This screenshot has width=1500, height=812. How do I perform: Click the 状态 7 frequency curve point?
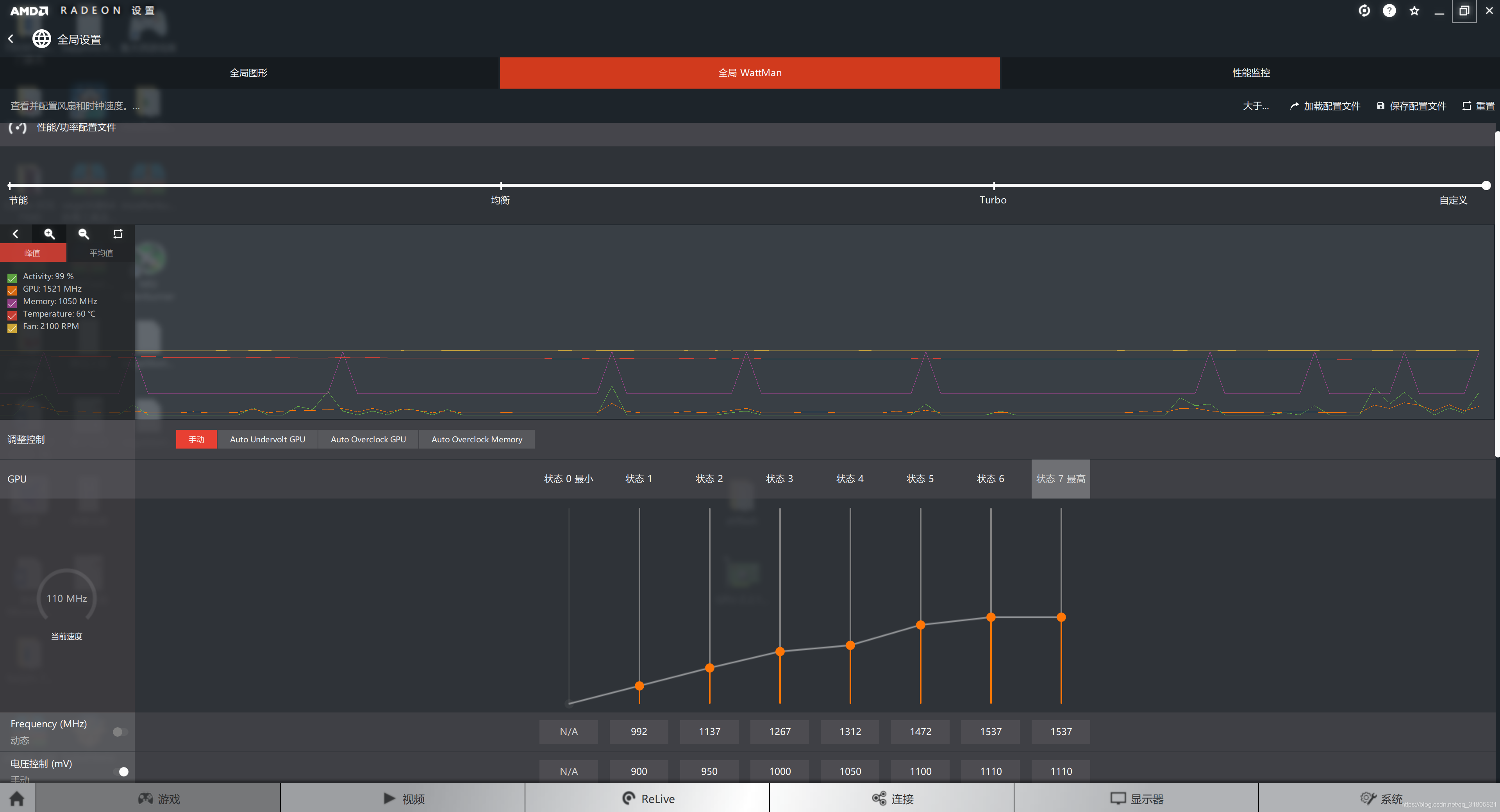click(x=1061, y=617)
